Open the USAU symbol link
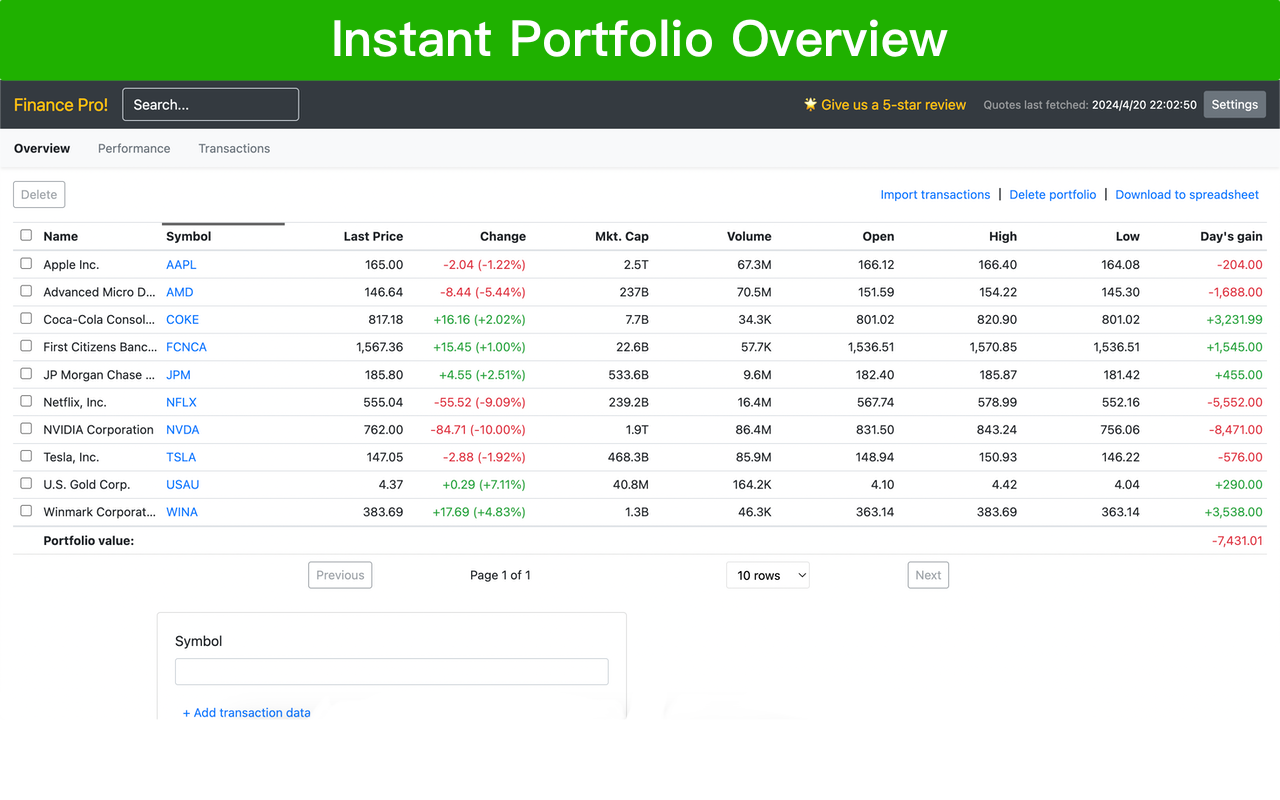Viewport: 1280px width, 800px height. pos(183,484)
